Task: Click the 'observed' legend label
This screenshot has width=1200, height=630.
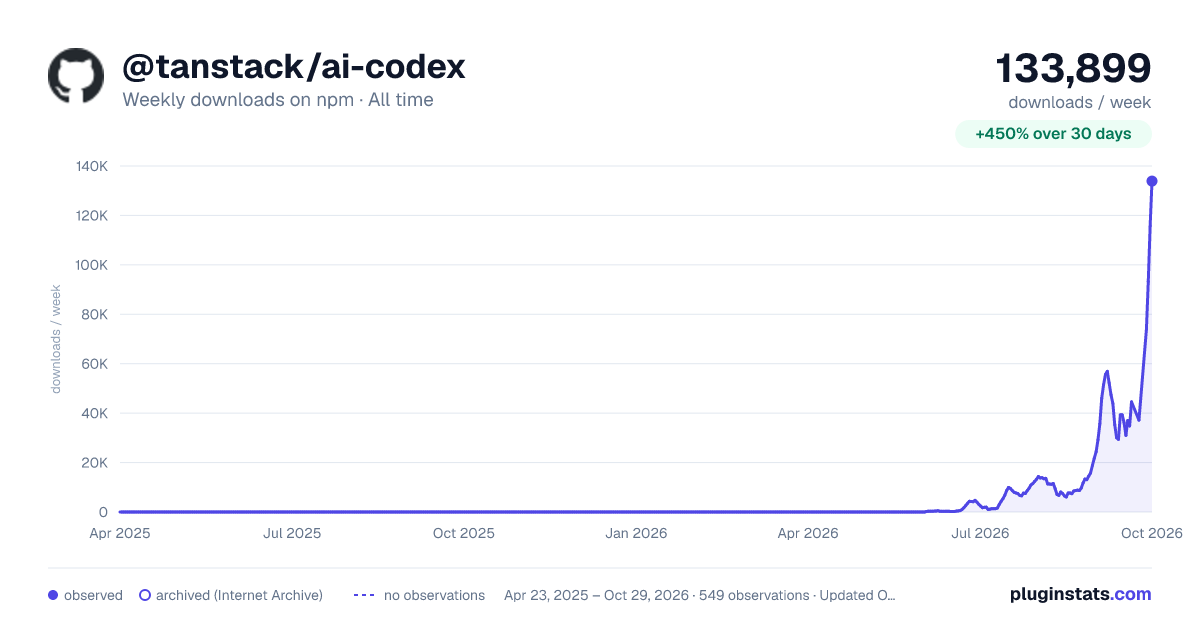Action: (93, 595)
